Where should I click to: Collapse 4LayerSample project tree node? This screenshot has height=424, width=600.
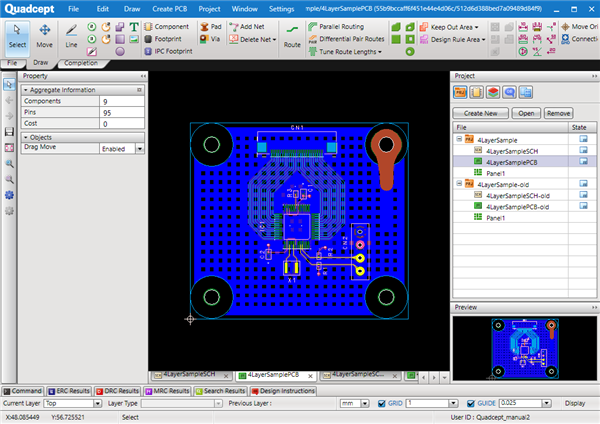tap(459, 139)
